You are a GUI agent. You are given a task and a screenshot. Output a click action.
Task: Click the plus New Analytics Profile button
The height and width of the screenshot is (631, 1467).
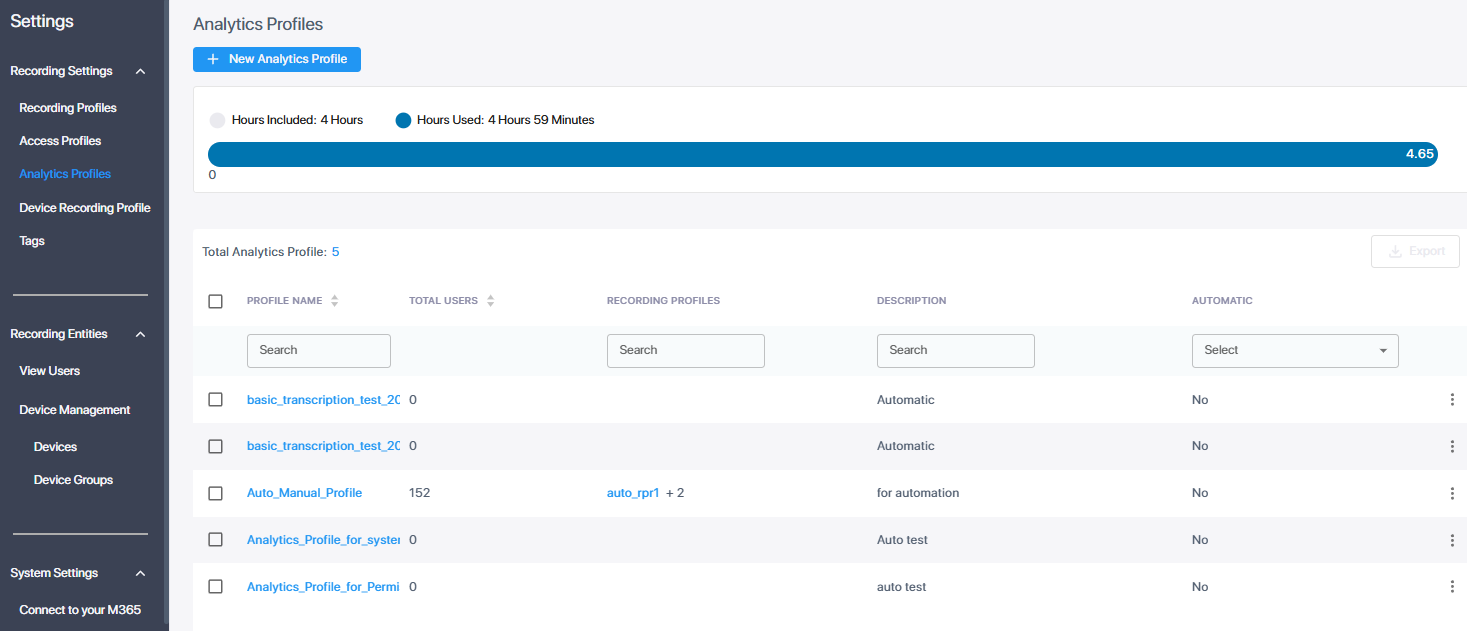pyautogui.click(x=277, y=60)
